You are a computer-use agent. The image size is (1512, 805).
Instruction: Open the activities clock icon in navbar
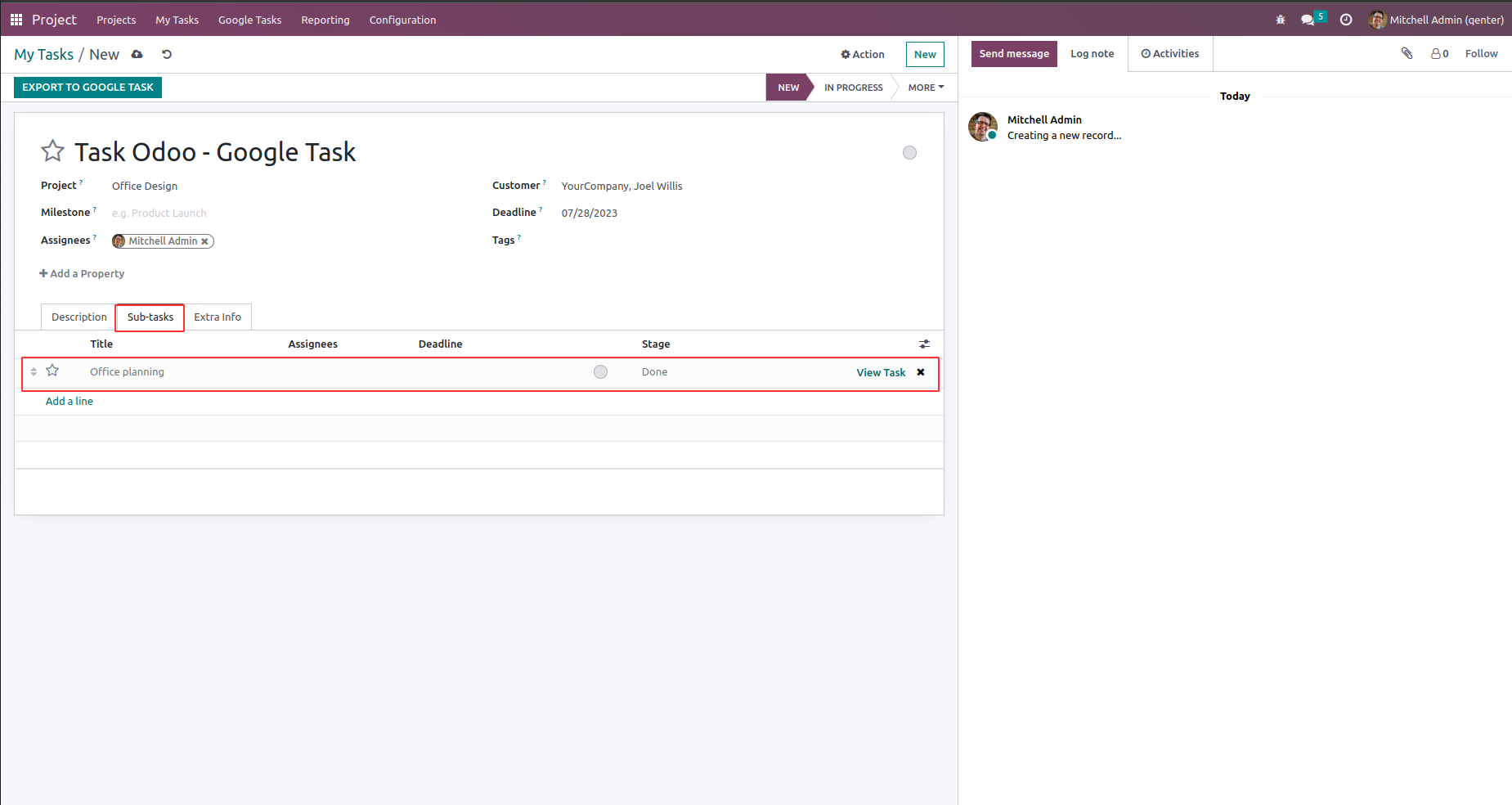[x=1346, y=20]
